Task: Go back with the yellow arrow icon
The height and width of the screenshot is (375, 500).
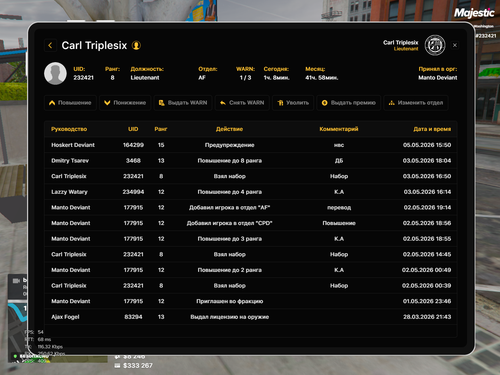Action: [50, 45]
